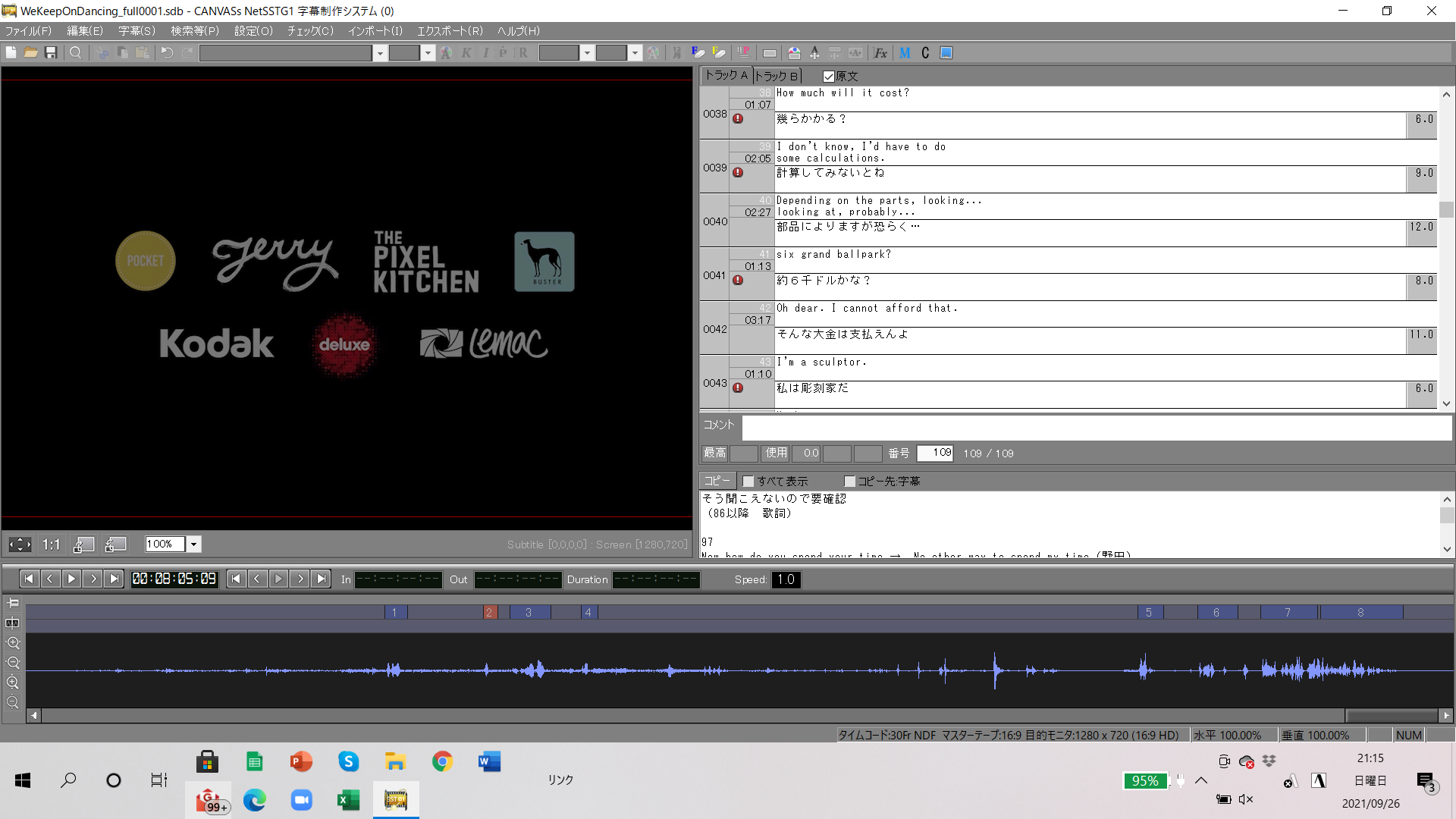Expand the font size dropdown beside font name

point(428,52)
